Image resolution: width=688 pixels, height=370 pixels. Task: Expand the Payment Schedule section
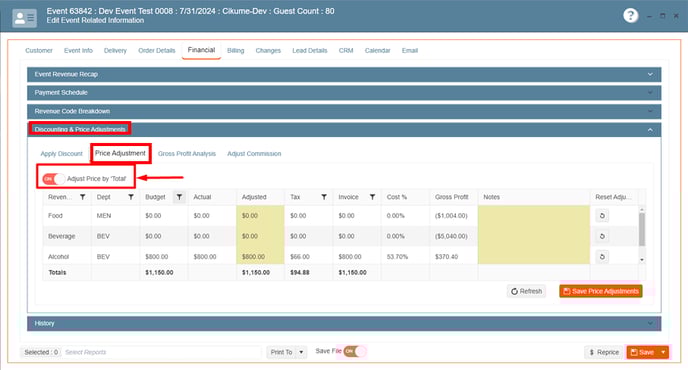(344, 93)
